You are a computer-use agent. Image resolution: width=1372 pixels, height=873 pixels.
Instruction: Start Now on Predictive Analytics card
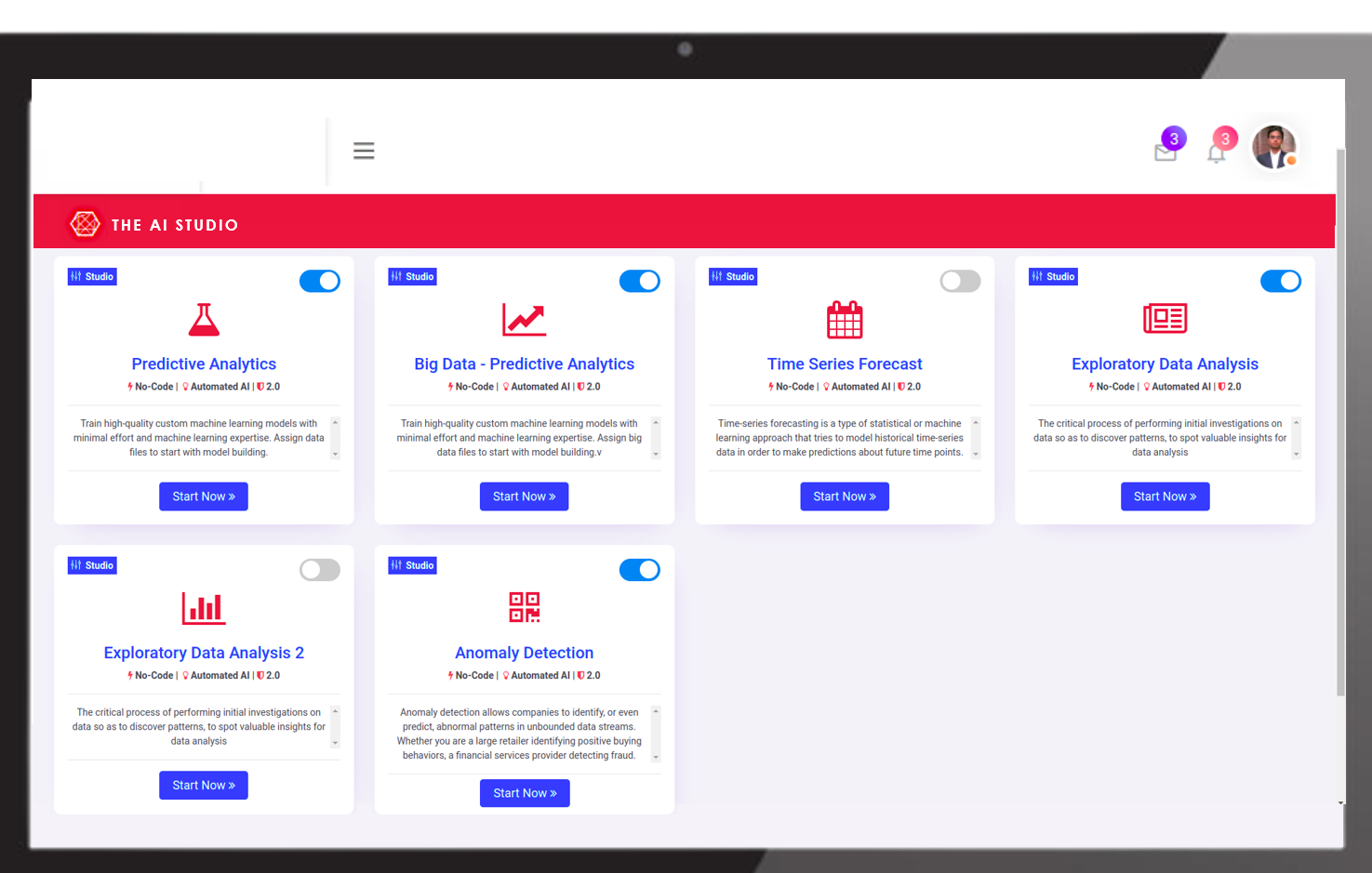204,496
